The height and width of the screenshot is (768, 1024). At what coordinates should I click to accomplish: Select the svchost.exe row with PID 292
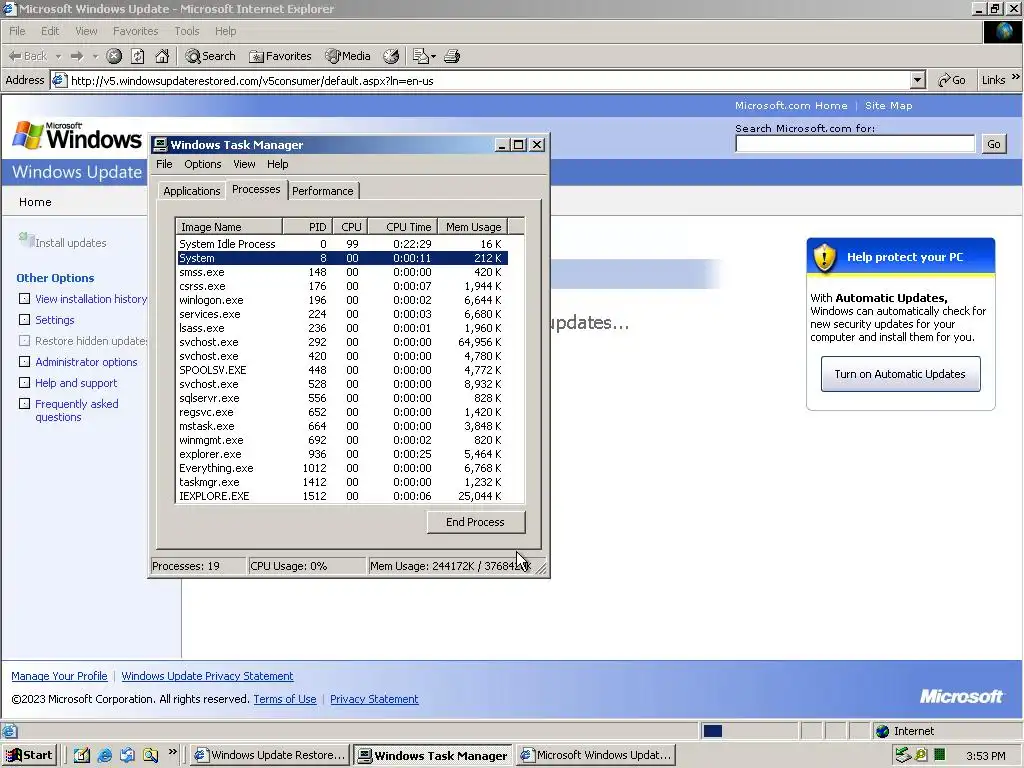[x=342, y=342]
